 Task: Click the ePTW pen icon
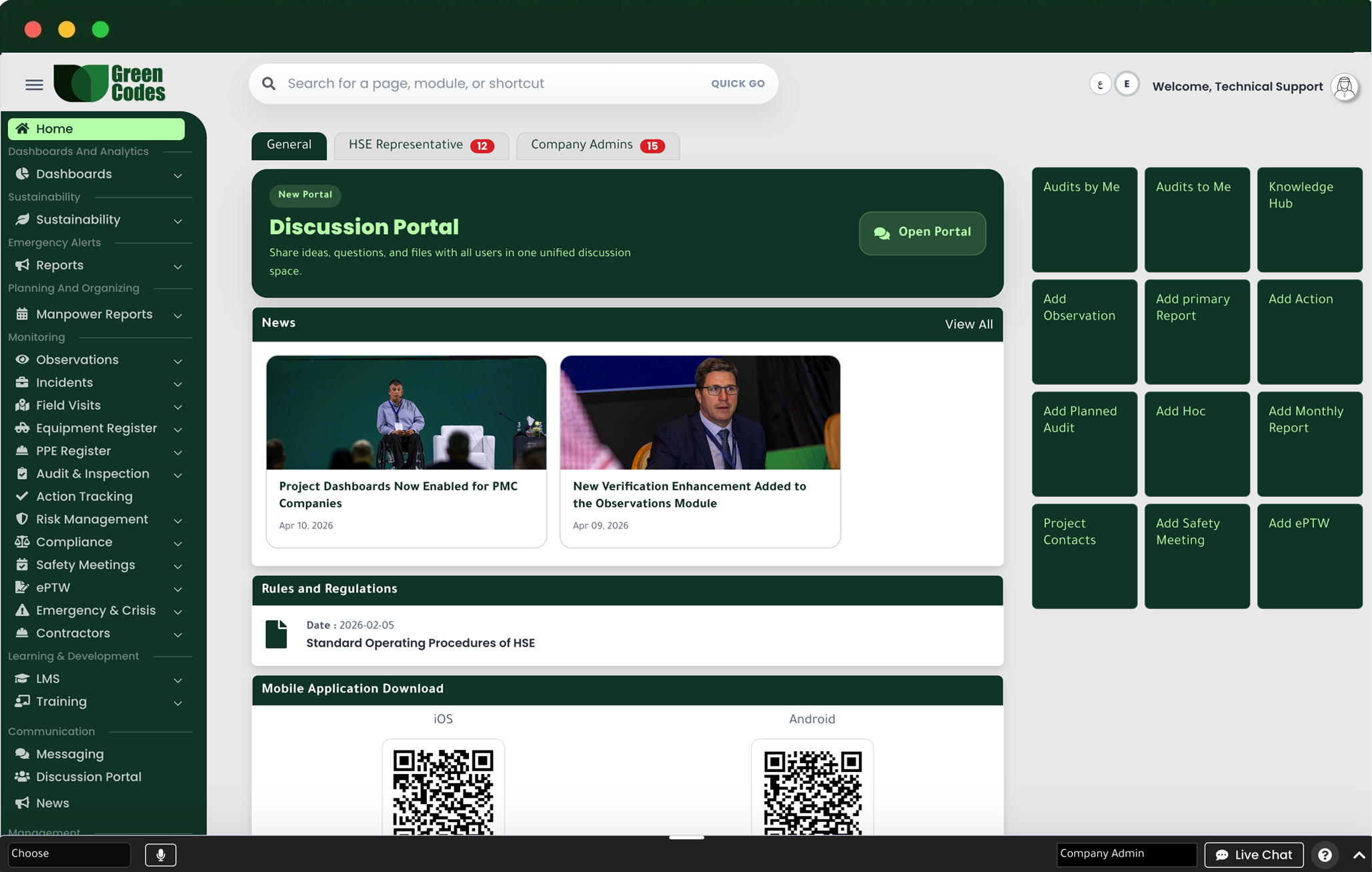(22, 587)
